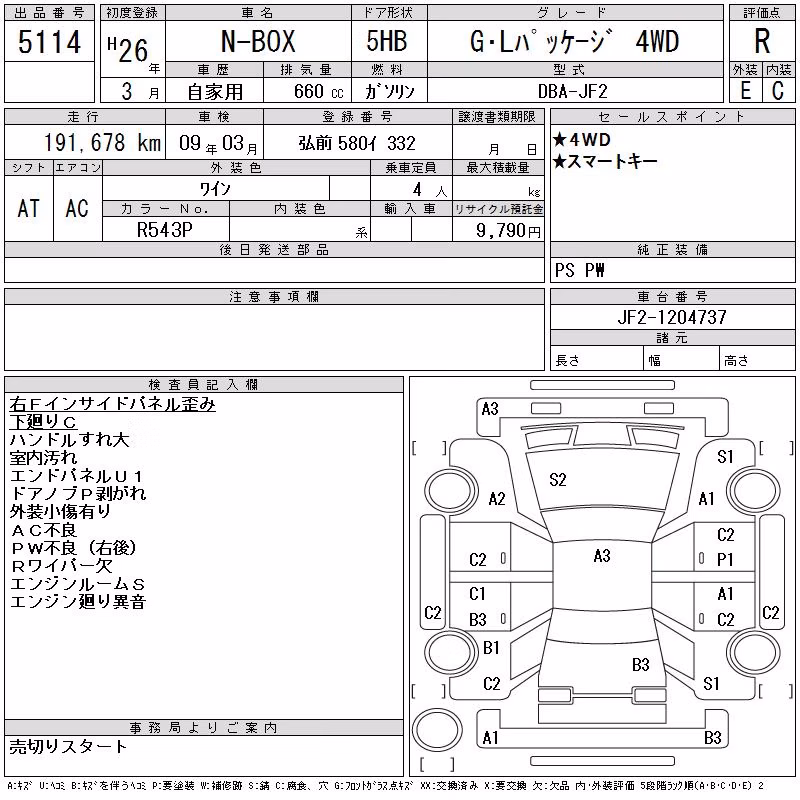The width and height of the screenshot is (800, 800).
Task: Click the seating capacity 4人
Action: pos(430,190)
